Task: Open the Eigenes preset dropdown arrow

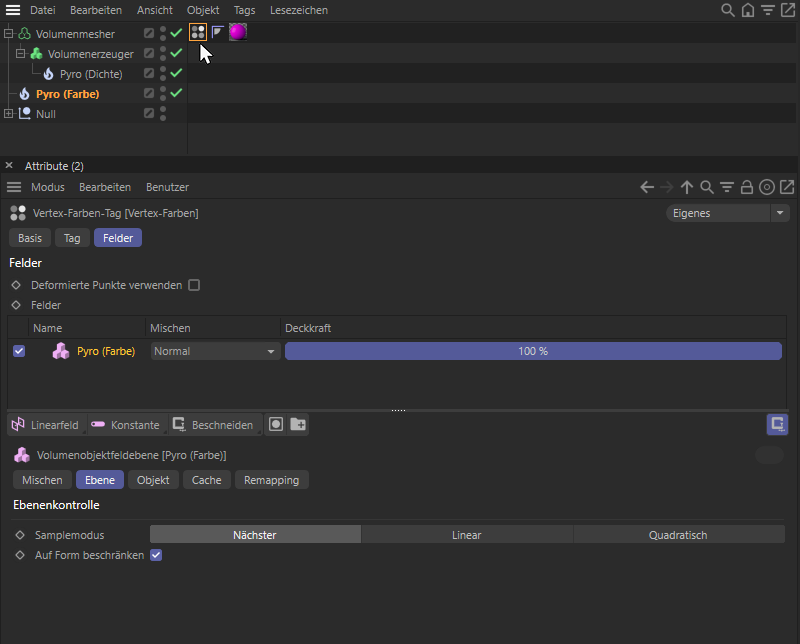Action: [x=780, y=213]
